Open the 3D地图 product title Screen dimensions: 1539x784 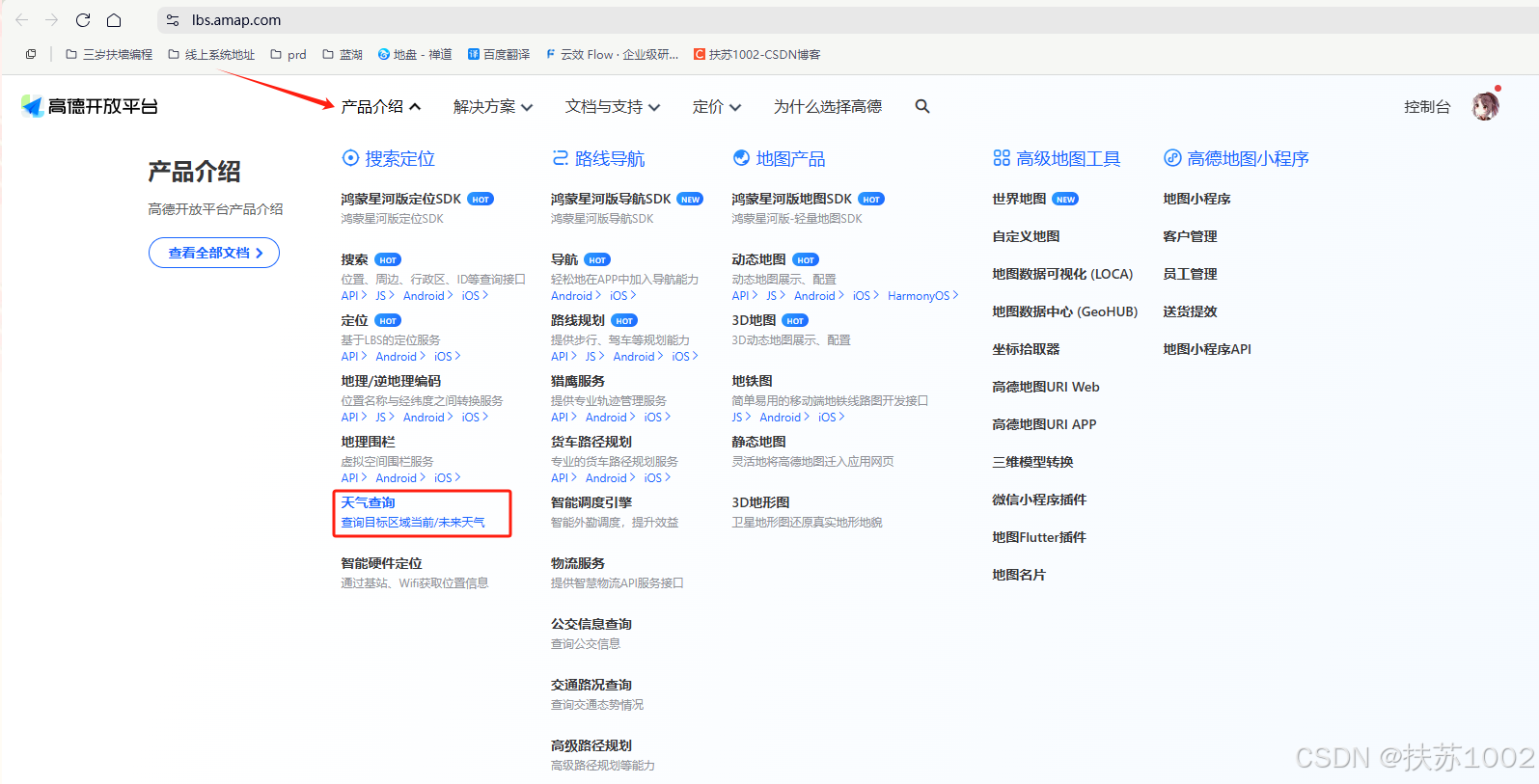[x=754, y=320]
